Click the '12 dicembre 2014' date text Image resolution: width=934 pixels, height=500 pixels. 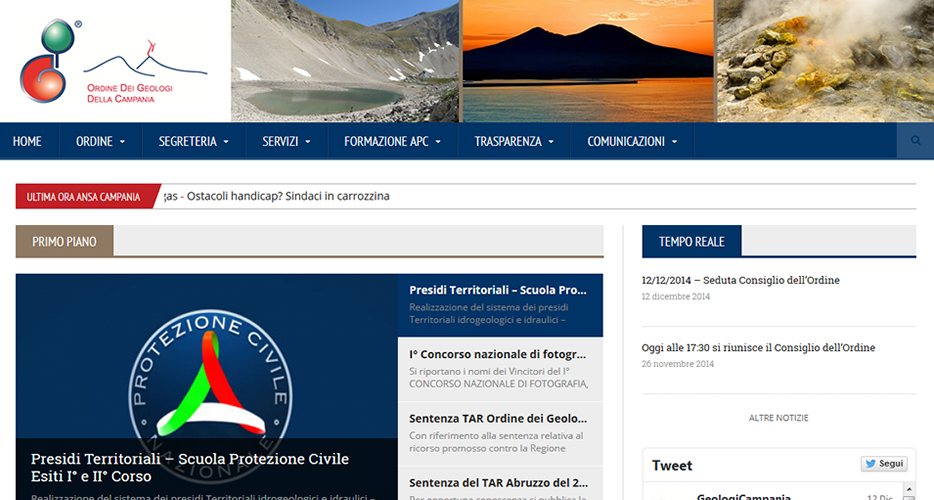pos(675,296)
